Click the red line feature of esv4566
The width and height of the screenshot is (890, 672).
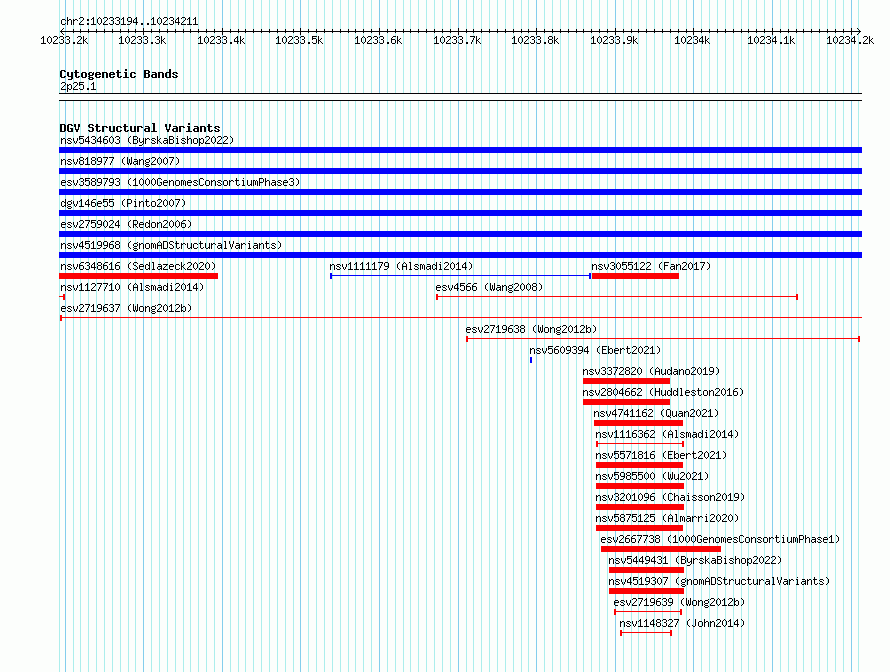617,297
